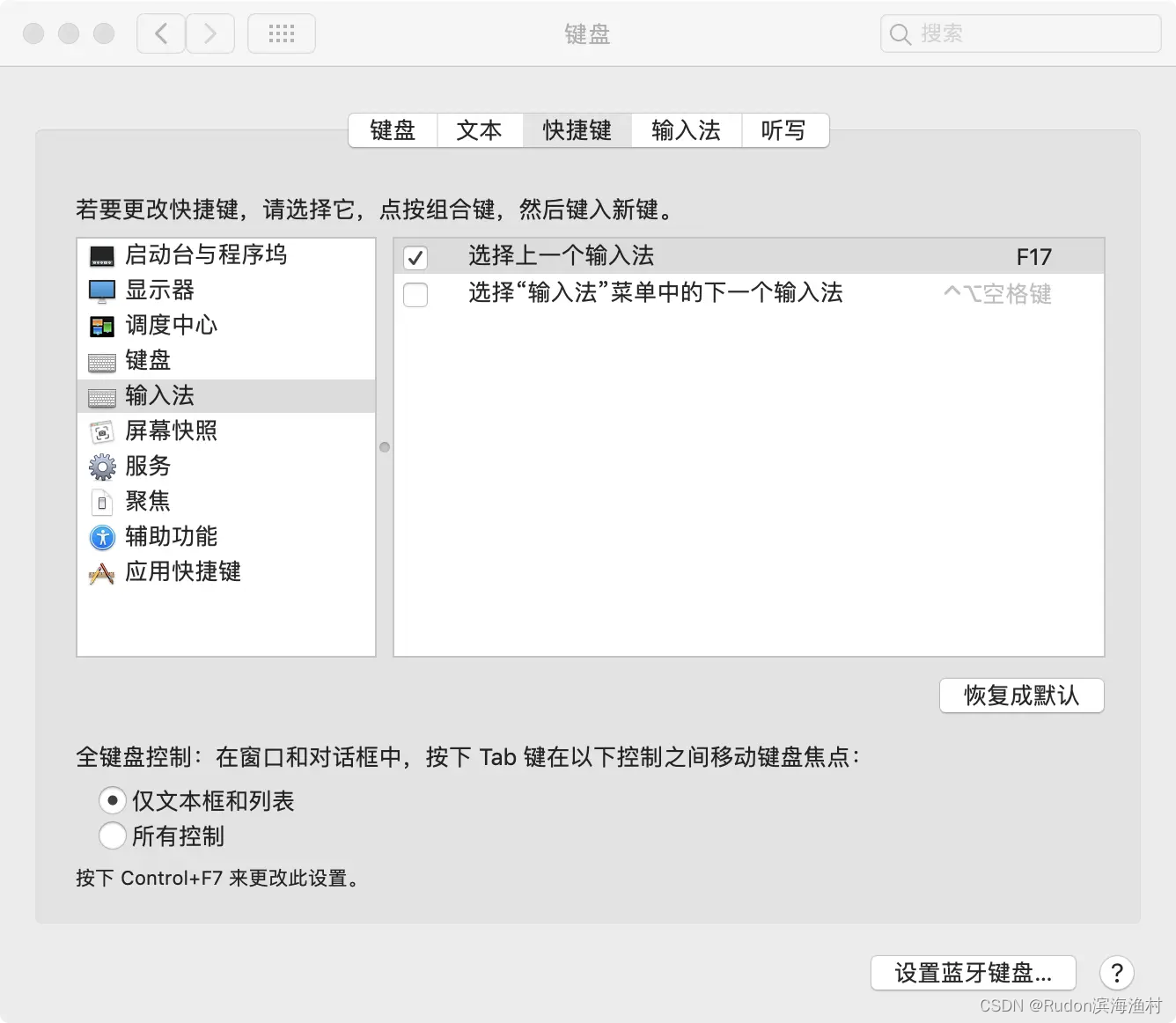The image size is (1176, 1023).
Task: Select 聚焦 label in list
Action: pos(148,502)
